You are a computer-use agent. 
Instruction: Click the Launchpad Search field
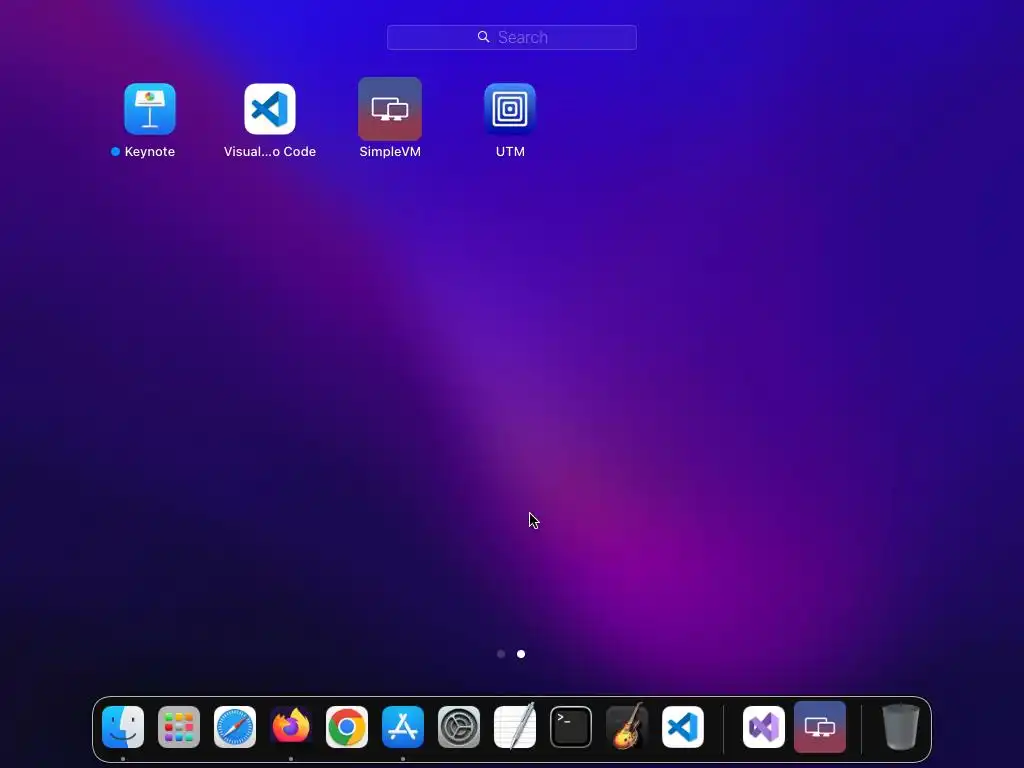[512, 37]
